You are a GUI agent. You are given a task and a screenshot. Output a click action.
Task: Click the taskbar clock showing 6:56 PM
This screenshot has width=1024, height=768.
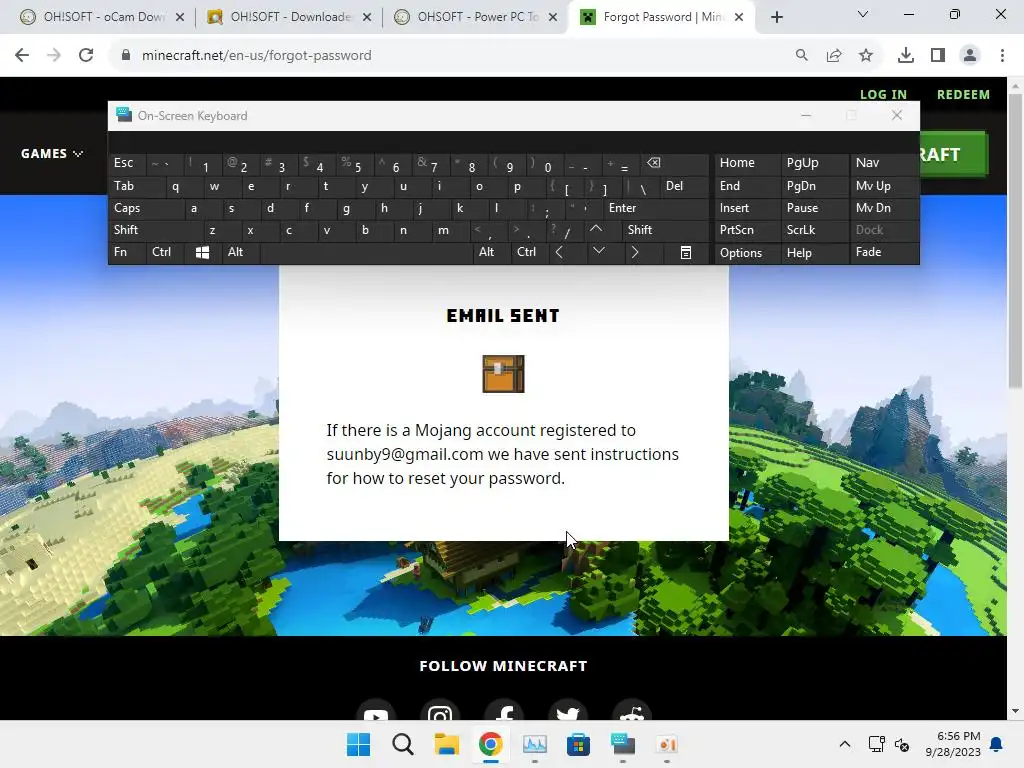[x=953, y=744]
